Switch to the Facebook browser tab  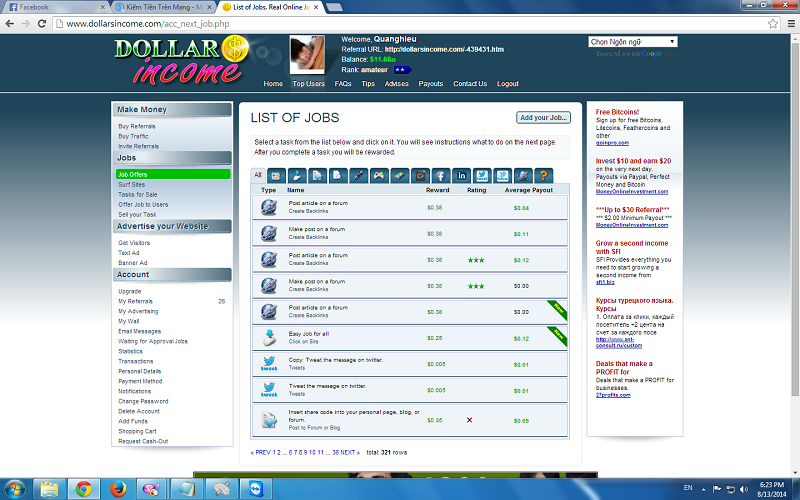pos(55,7)
